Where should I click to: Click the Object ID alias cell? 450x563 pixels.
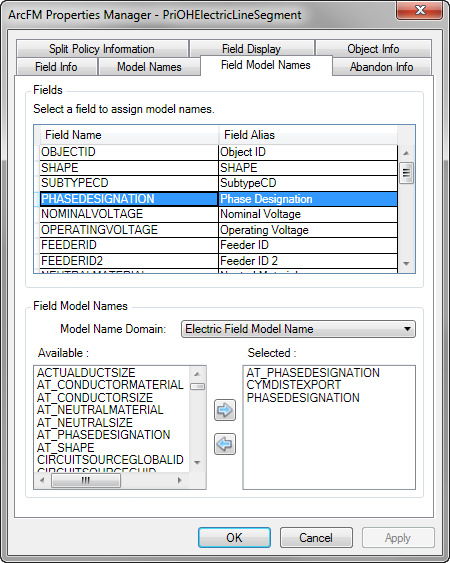(x=308, y=152)
